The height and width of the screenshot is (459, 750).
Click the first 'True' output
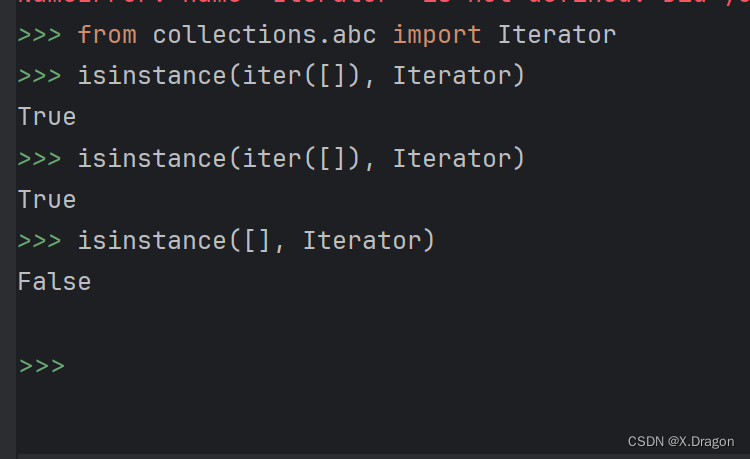[47, 117]
